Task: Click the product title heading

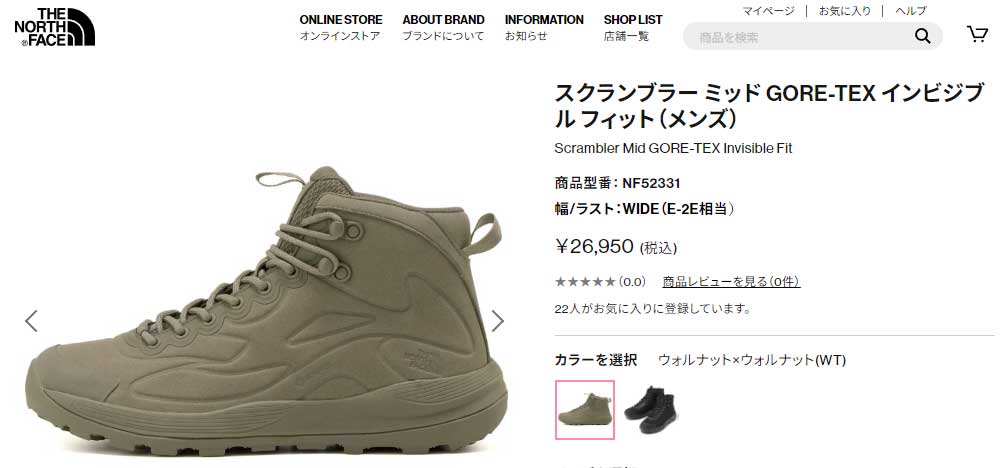Action: point(769,106)
